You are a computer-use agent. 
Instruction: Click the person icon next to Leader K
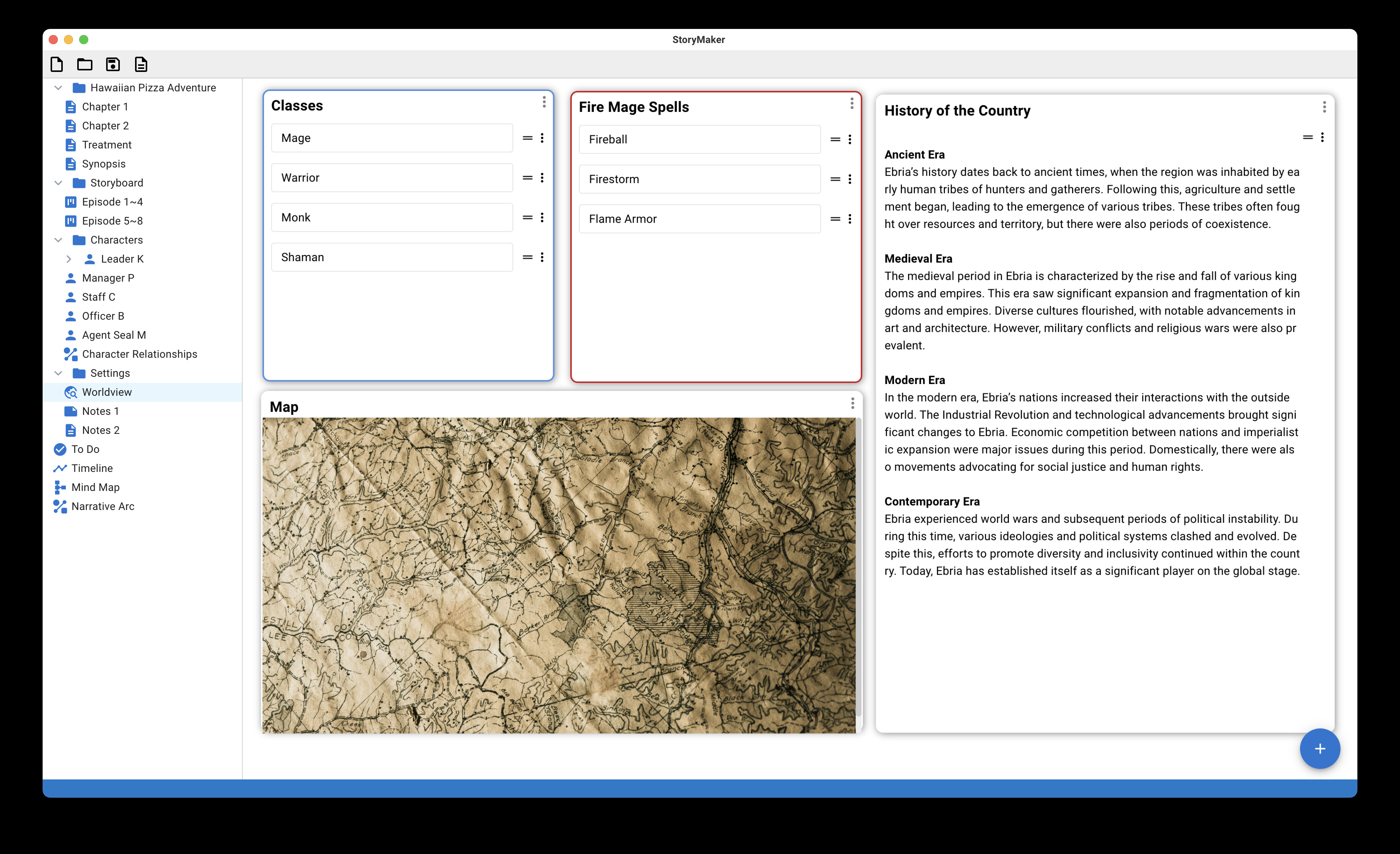(x=90, y=258)
